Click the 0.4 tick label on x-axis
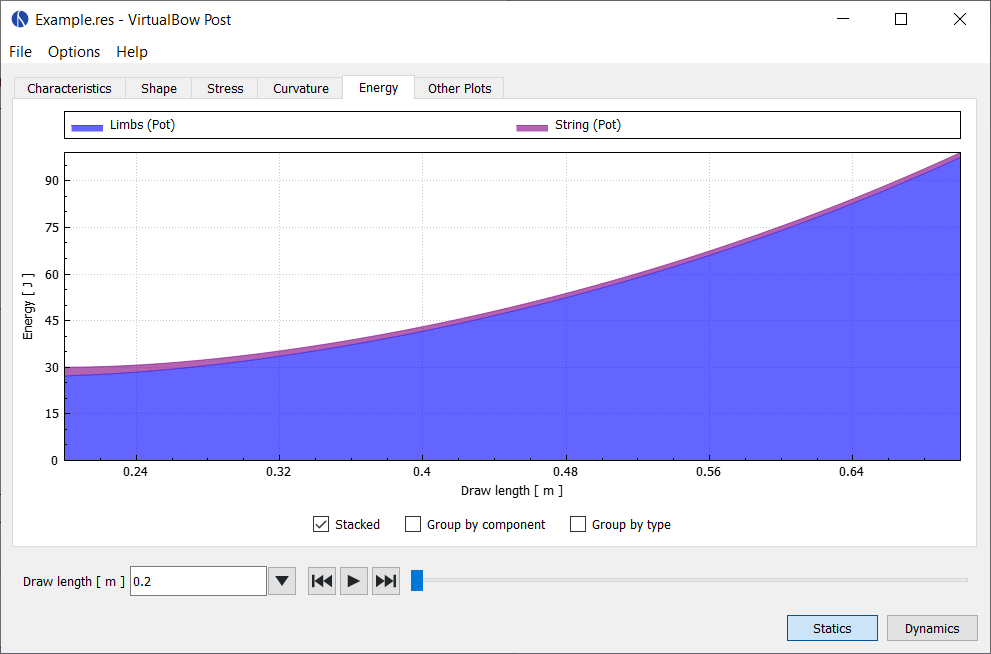This screenshot has width=991, height=654. [422, 472]
